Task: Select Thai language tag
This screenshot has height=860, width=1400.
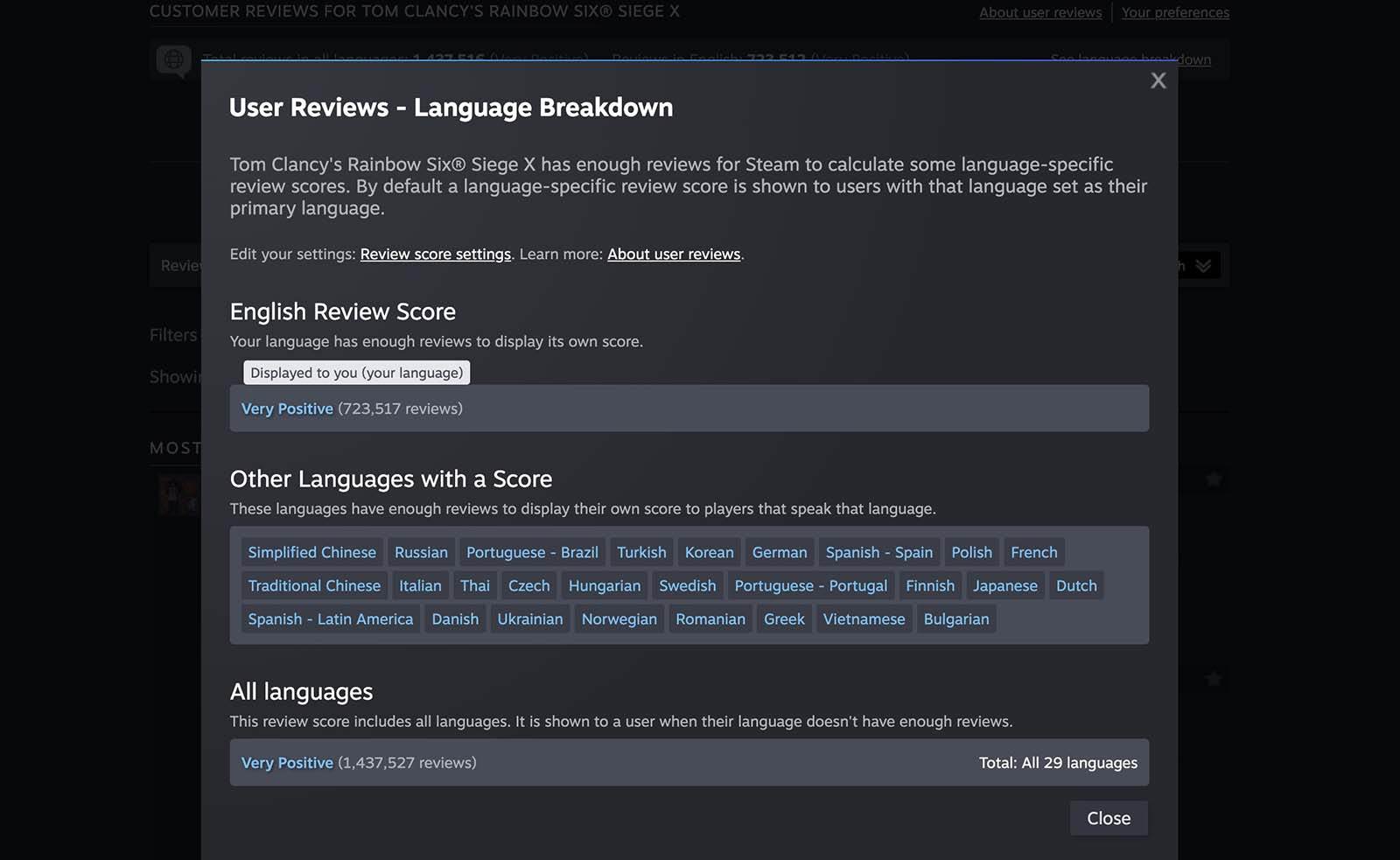Action: [x=475, y=585]
